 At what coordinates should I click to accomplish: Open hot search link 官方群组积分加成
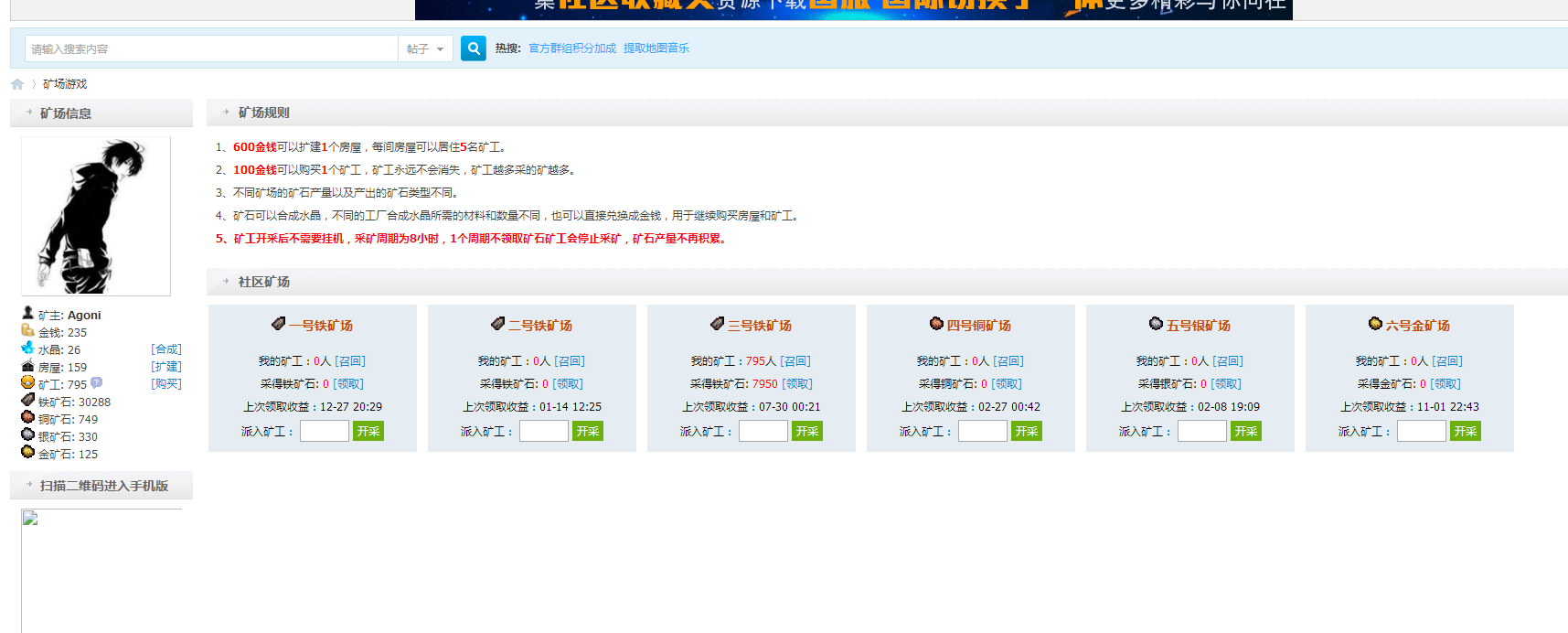(572, 48)
